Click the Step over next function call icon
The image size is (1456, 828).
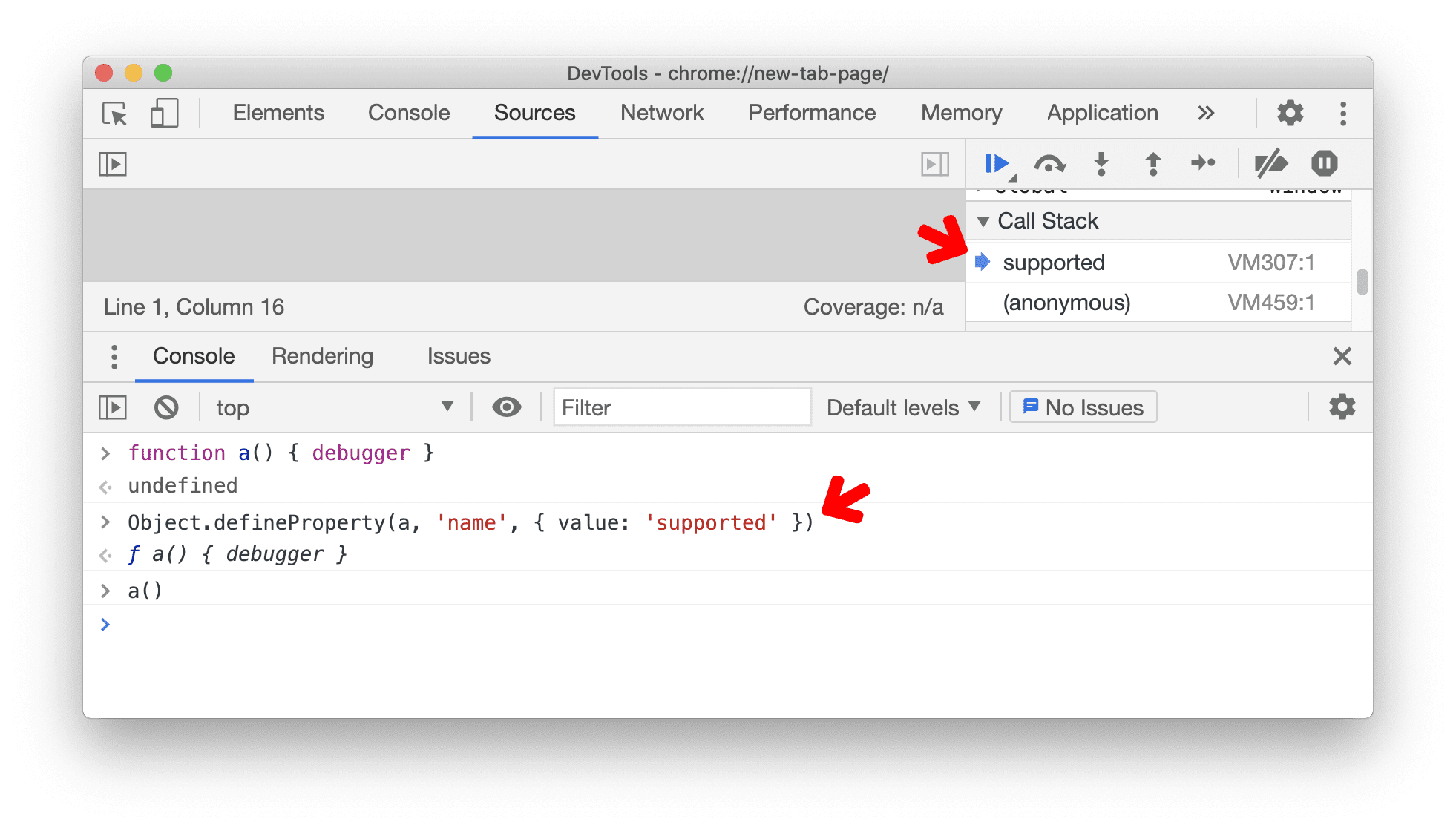pos(1047,164)
